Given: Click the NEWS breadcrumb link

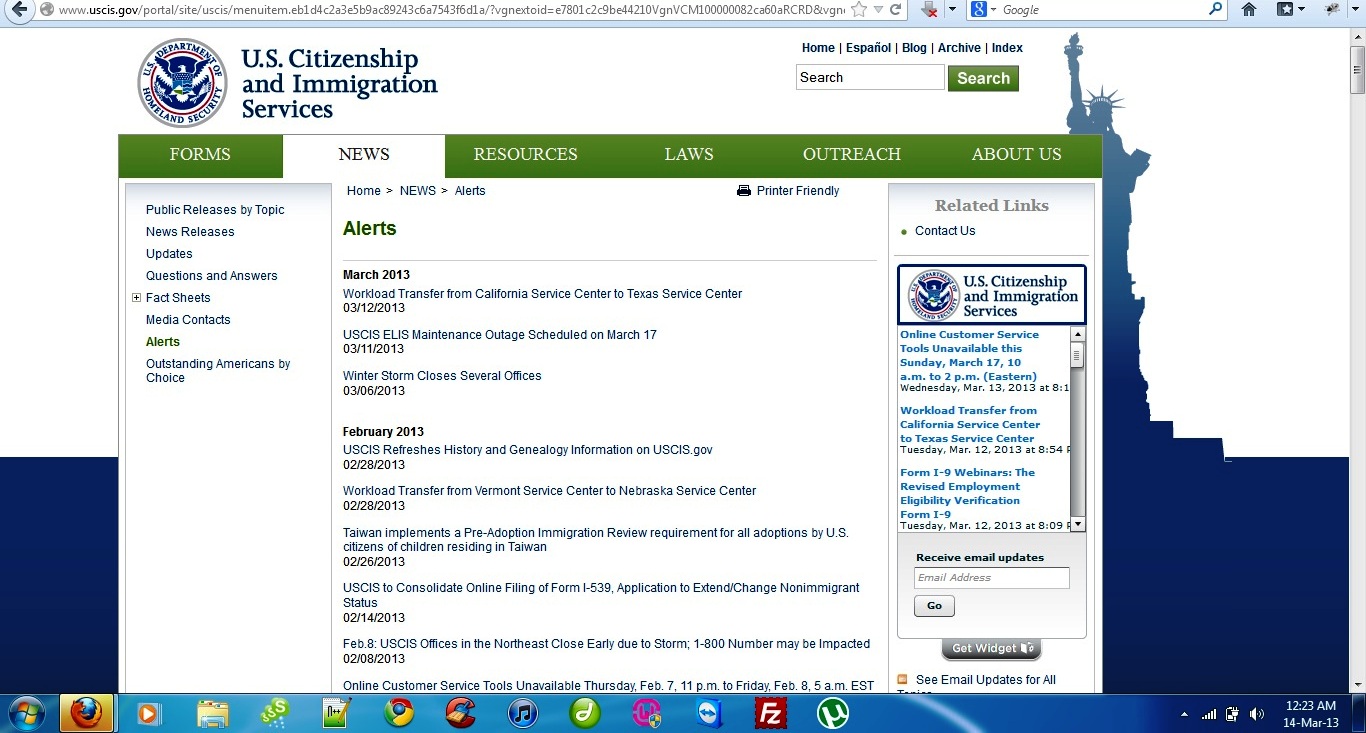Looking at the screenshot, I should click(418, 191).
